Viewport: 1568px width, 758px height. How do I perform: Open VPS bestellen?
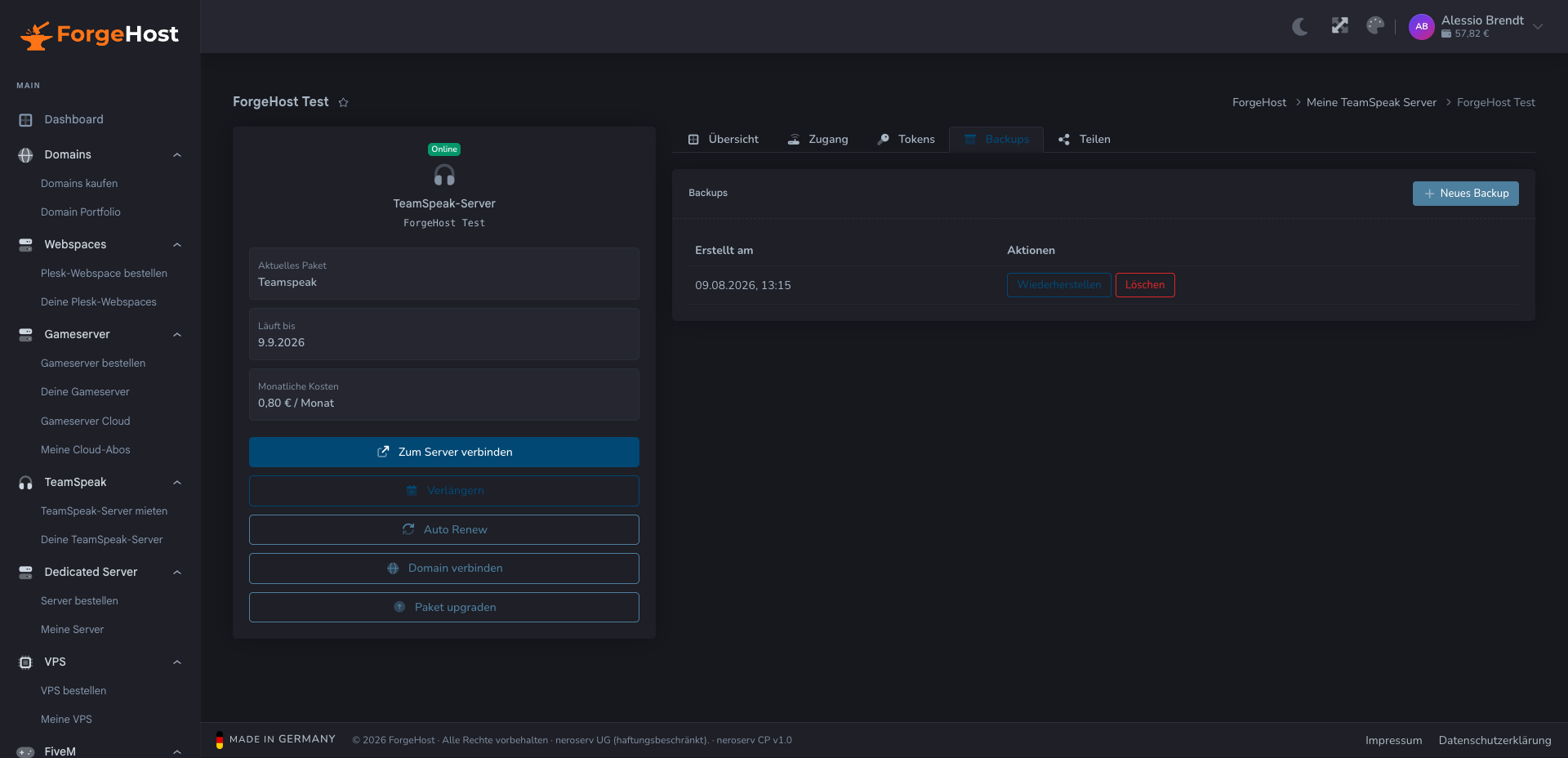tap(73, 691)
